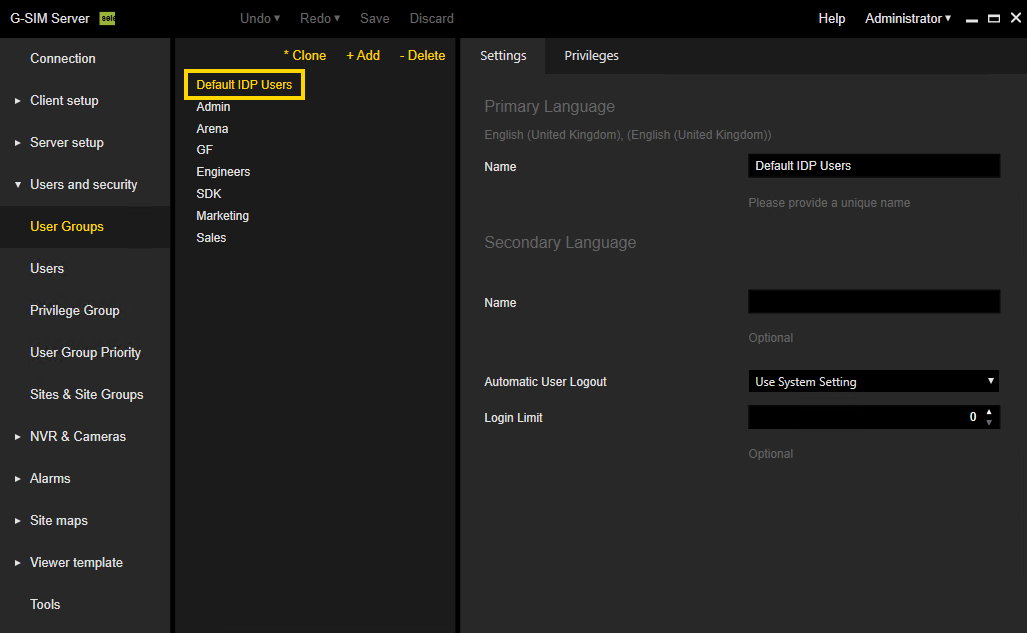The height and width of the screenshot is (633, 1027).
Task: Open the Help menu
Action: (x=831, y=18)
